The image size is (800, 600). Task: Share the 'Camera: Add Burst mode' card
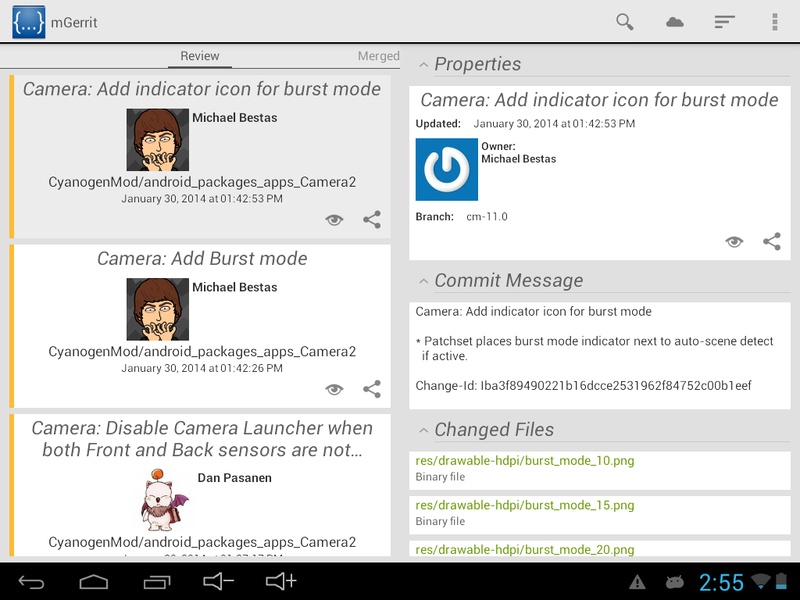[372, 389]
